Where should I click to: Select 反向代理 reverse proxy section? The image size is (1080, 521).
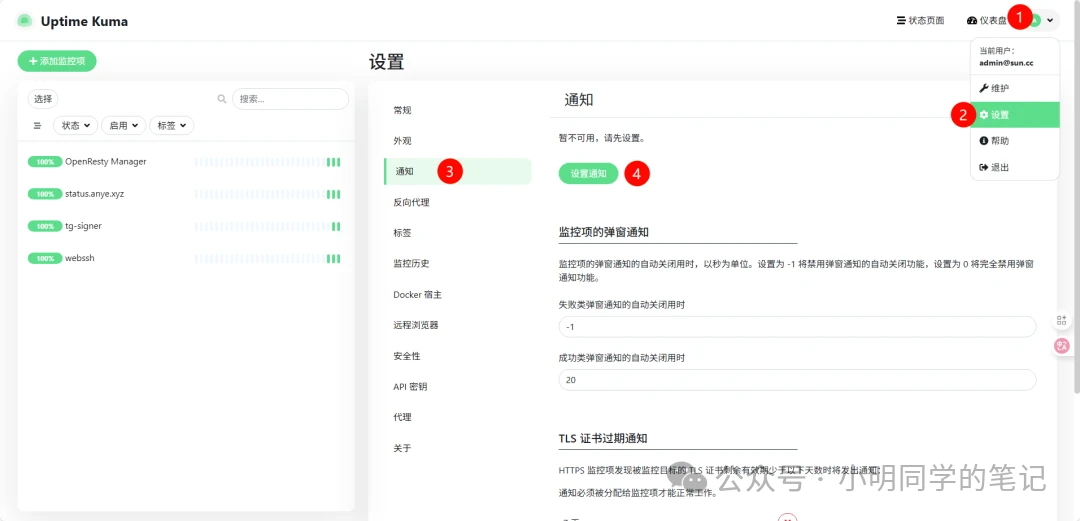457,203
